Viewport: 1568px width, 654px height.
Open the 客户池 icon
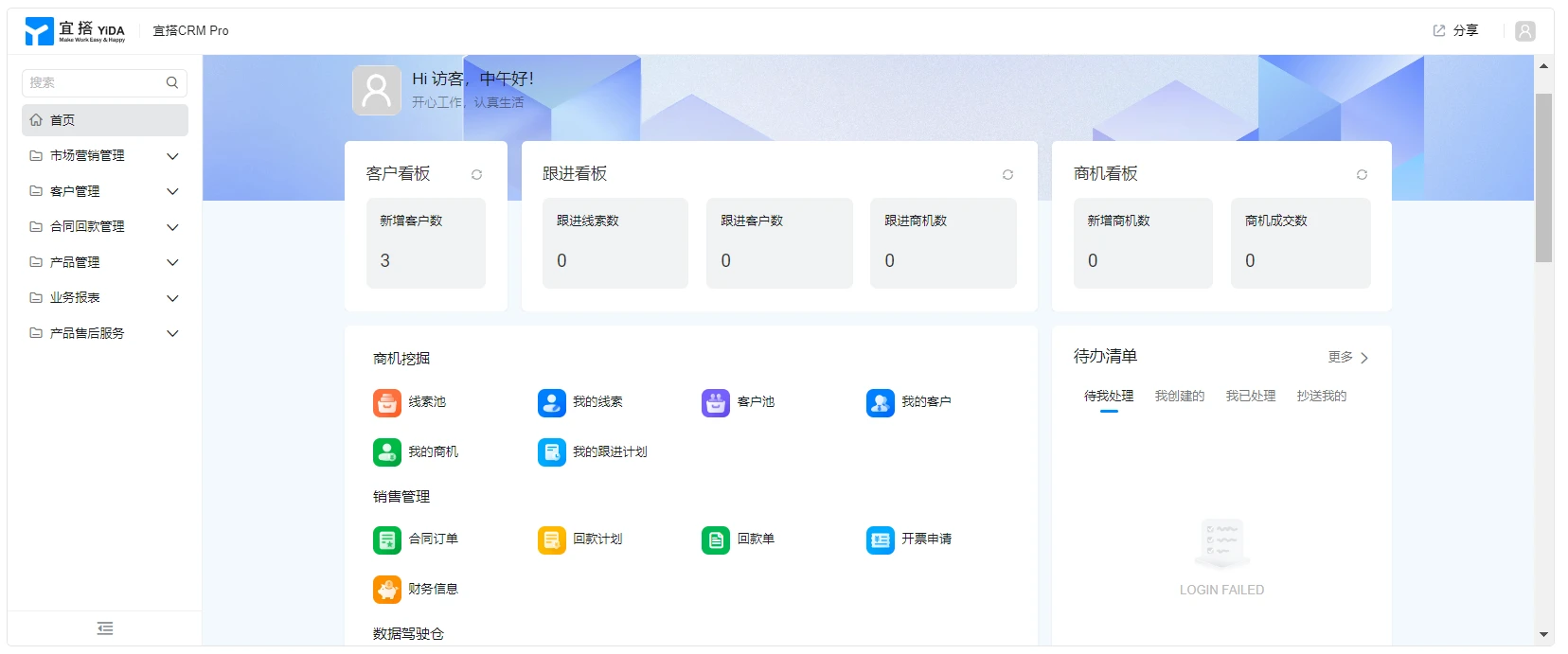coord(716,402)
